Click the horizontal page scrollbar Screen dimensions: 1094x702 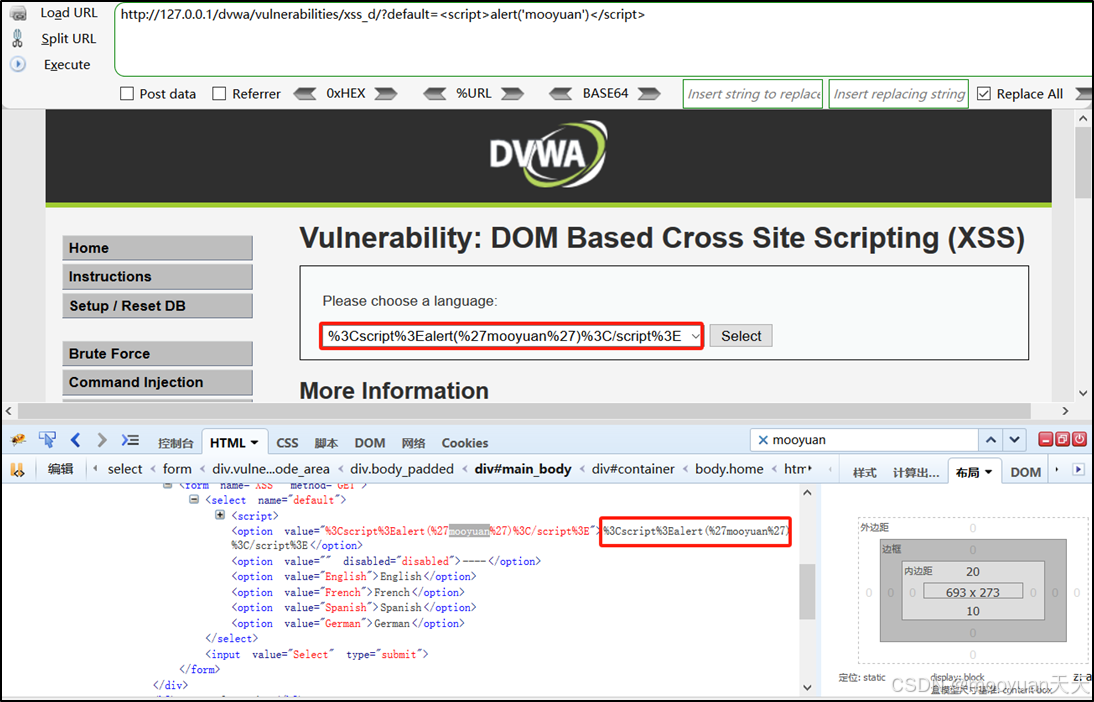[x=525, y=410]
